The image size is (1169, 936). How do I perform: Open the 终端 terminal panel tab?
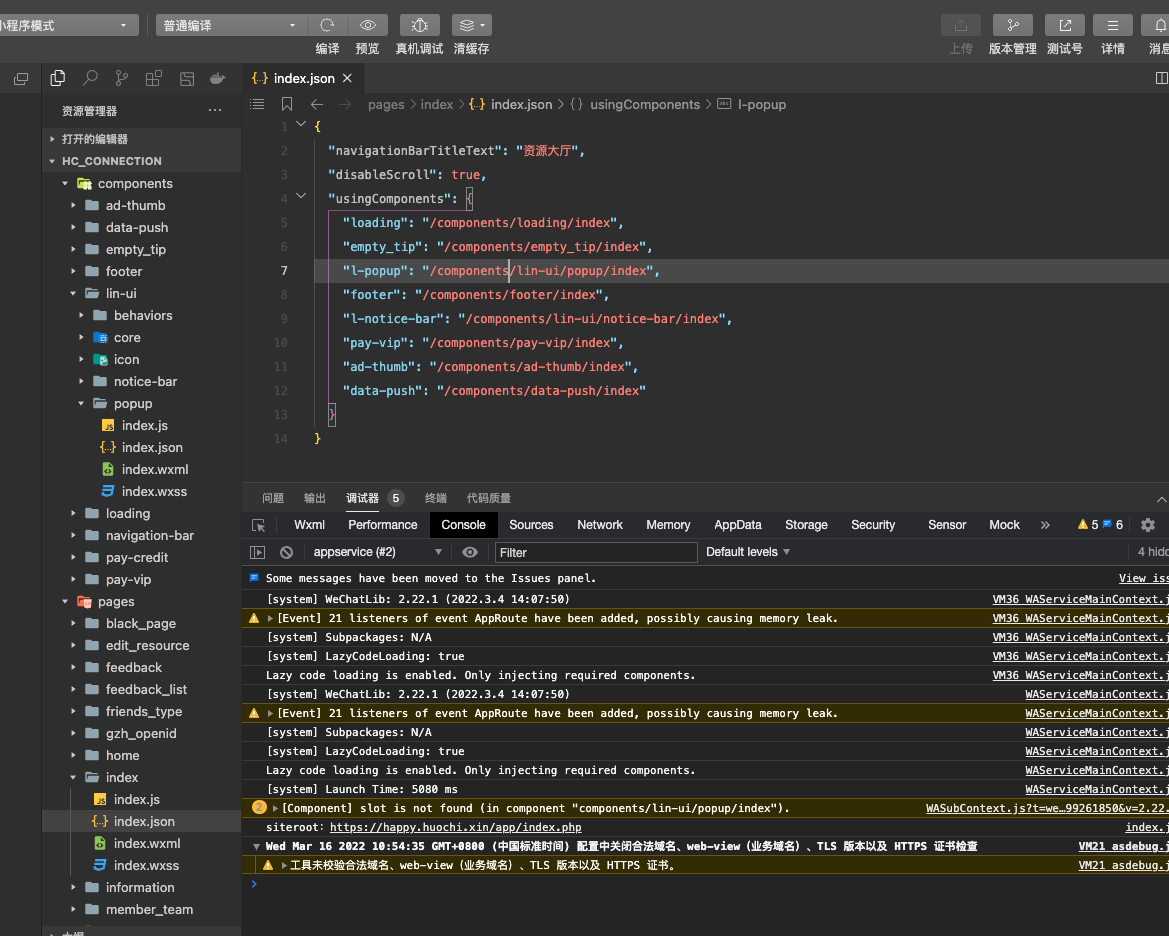pyautogui.click(x=435, y=498)
